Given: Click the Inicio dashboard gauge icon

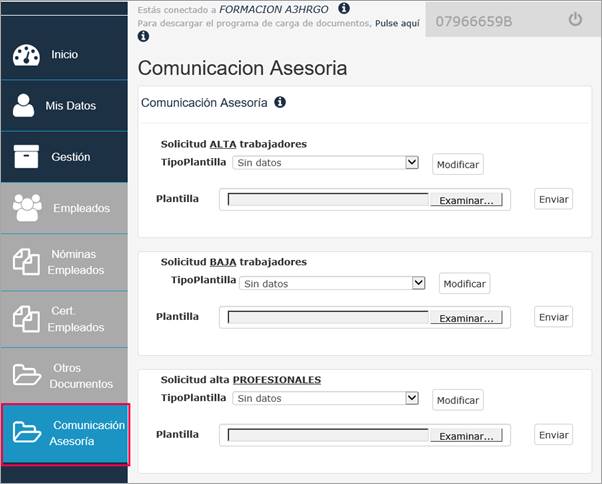Looking at the screenshot, I should pos(26,55).
